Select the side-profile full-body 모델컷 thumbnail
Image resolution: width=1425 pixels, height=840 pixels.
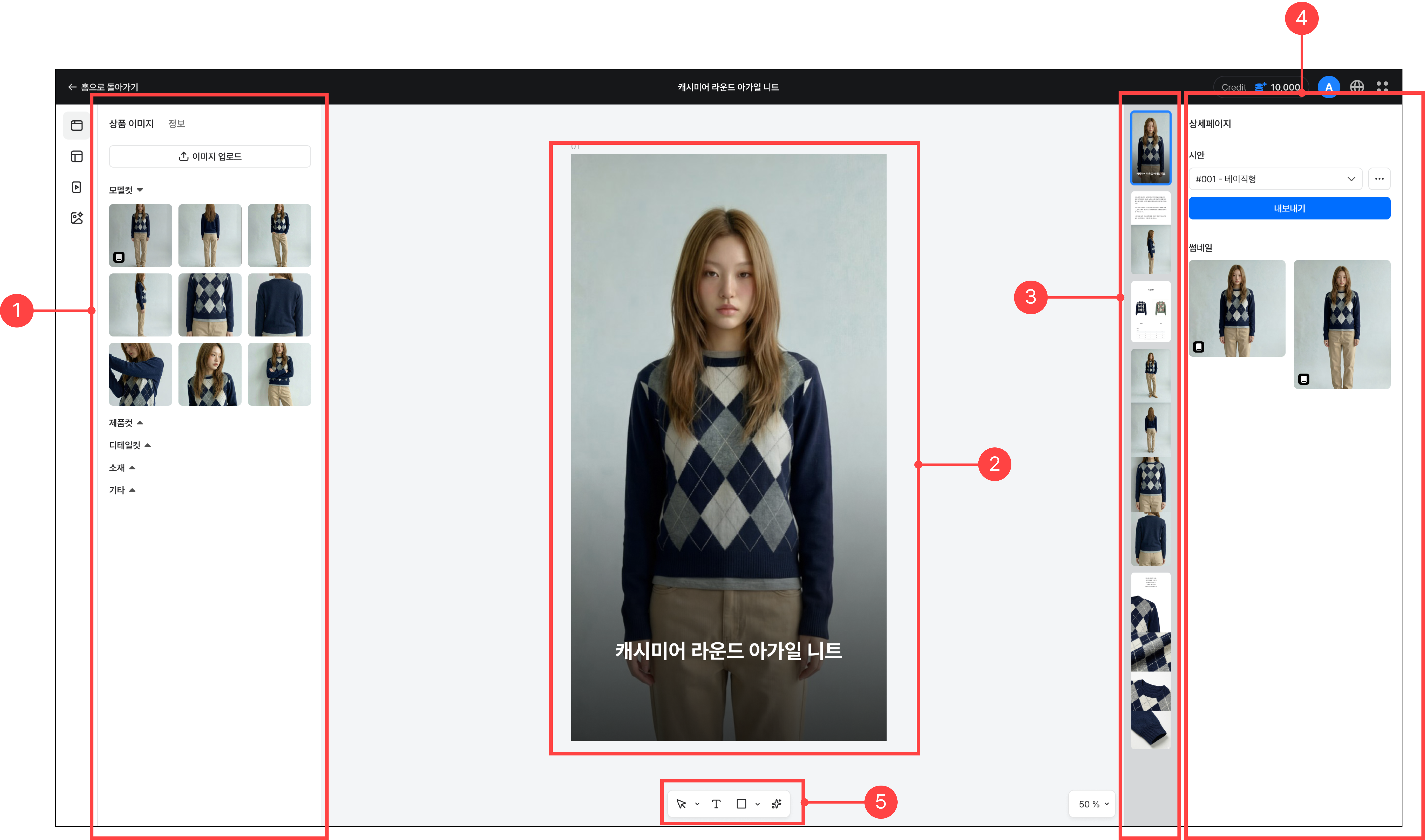[140, 305]
